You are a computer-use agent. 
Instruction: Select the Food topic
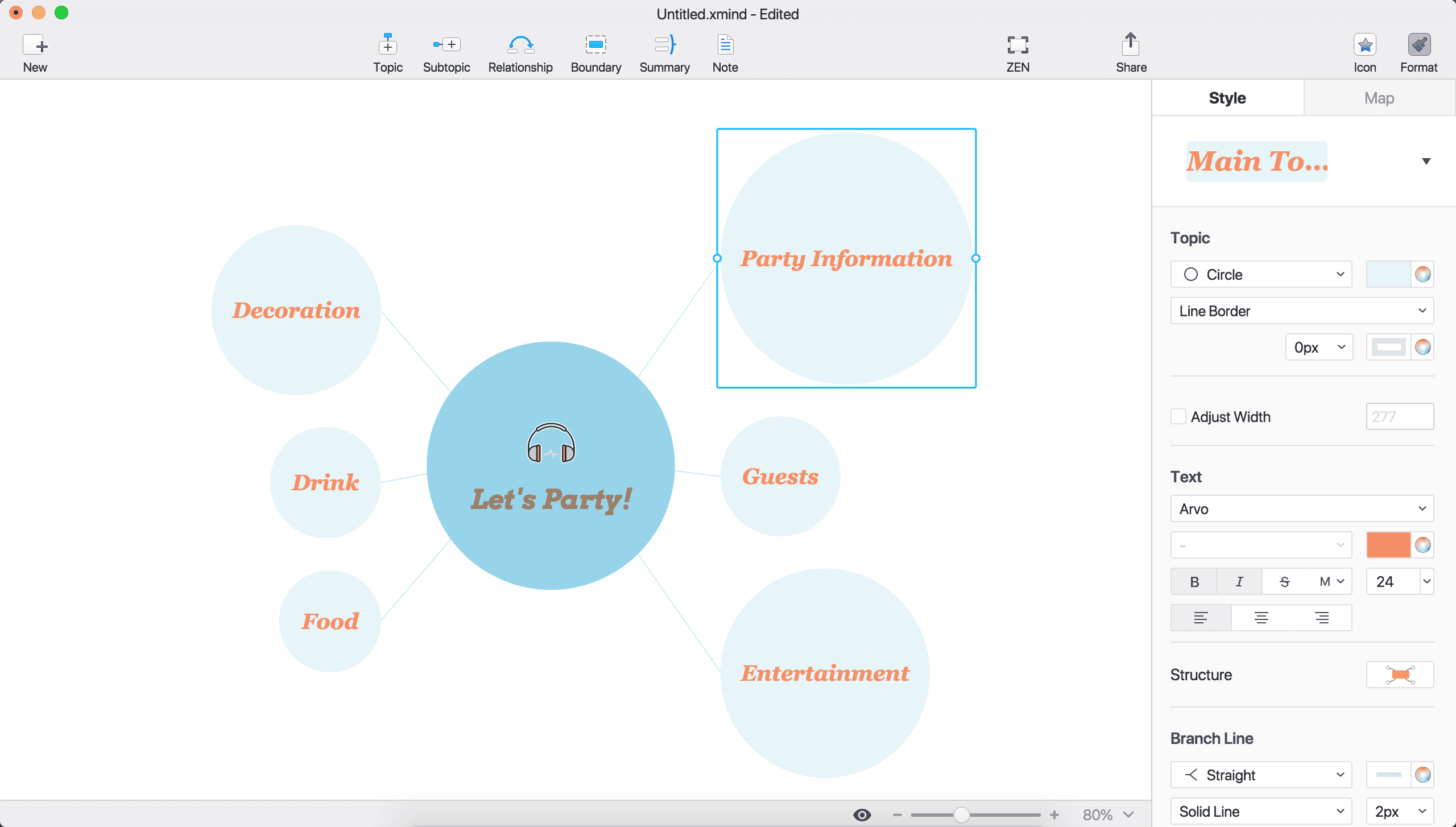(330, 621)
